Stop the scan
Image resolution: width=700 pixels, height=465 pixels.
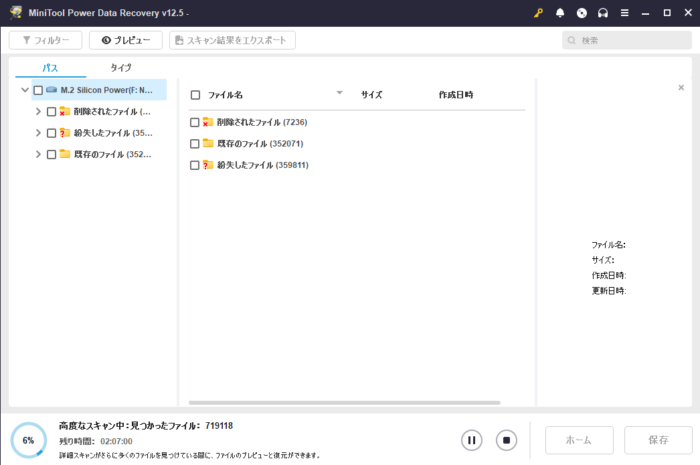(x=506, y=440)
